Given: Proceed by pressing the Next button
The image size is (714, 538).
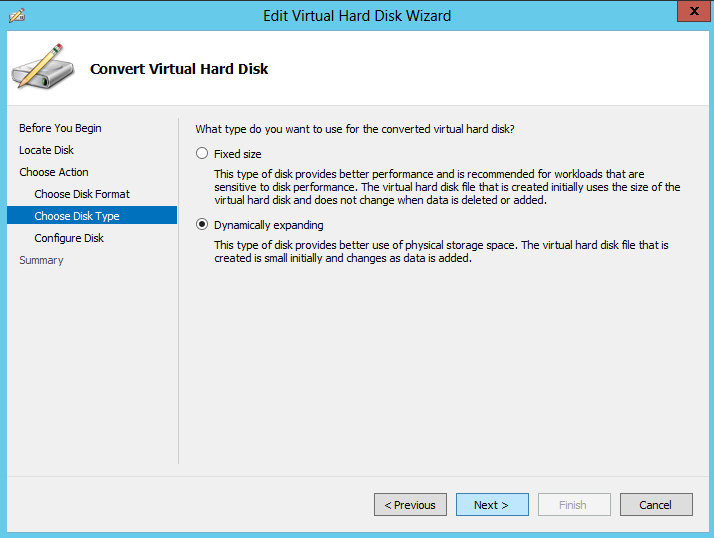Looking at the screenshot, I should [492, 505].
